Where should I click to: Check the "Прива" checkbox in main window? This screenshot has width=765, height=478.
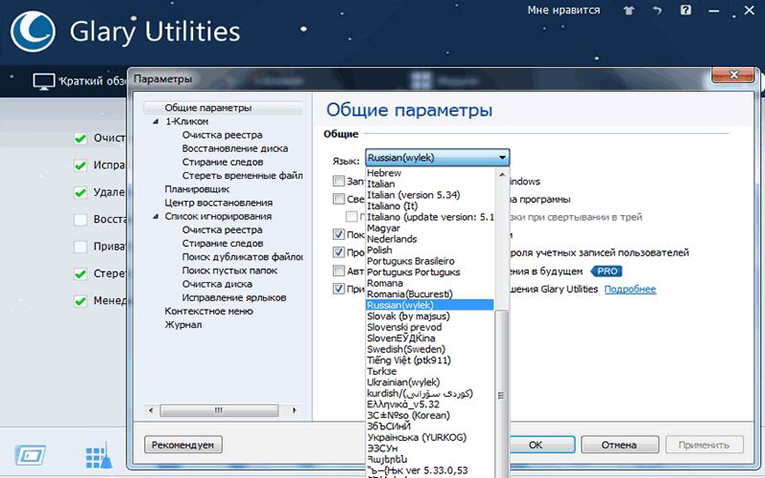point(81,246)
